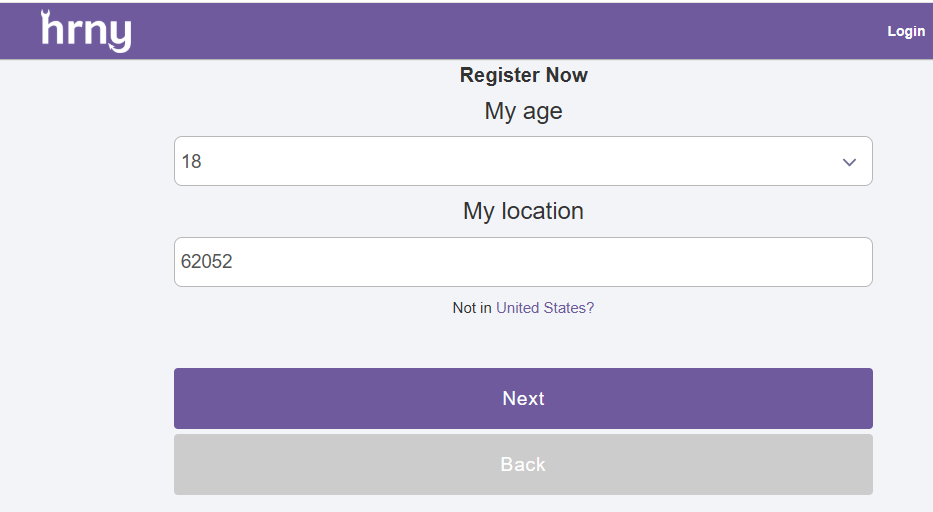Screen dimensions: 933x512
Task: Open the Login link
Action: tap(906, 31)
